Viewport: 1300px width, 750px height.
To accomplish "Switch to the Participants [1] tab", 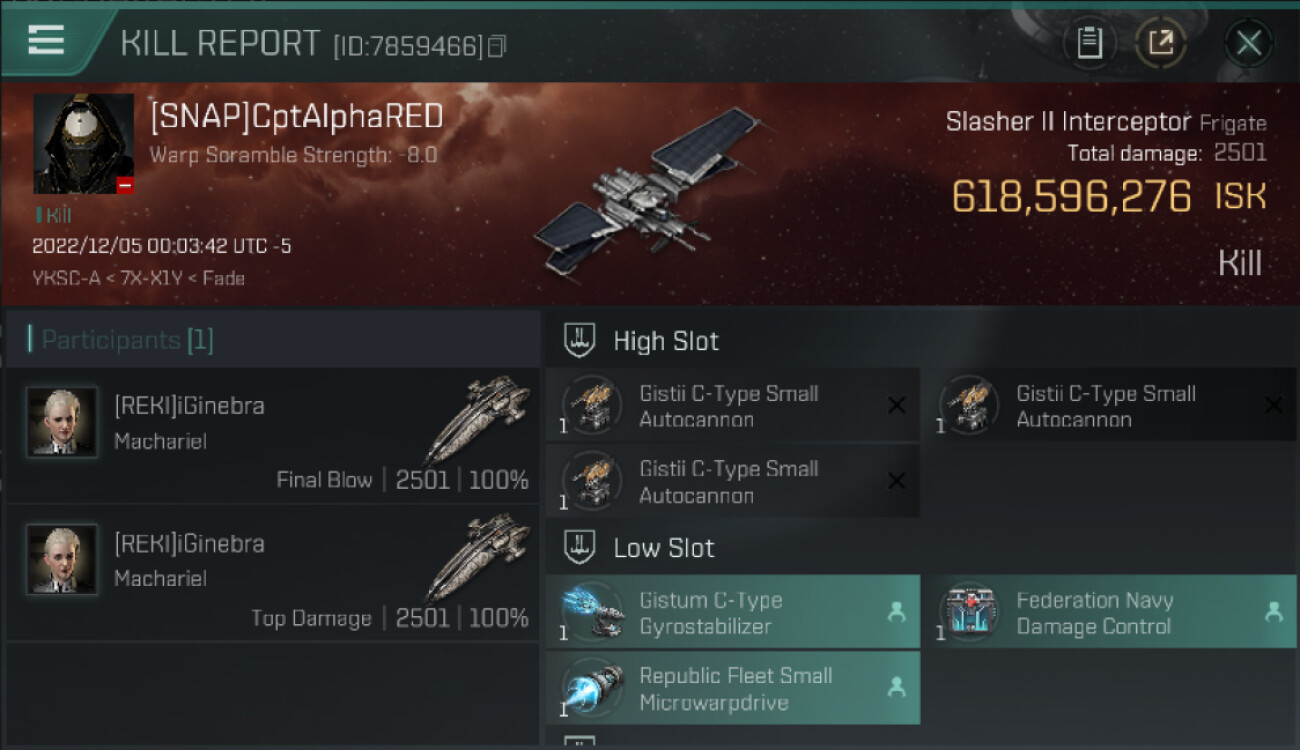I will point(121,340).
